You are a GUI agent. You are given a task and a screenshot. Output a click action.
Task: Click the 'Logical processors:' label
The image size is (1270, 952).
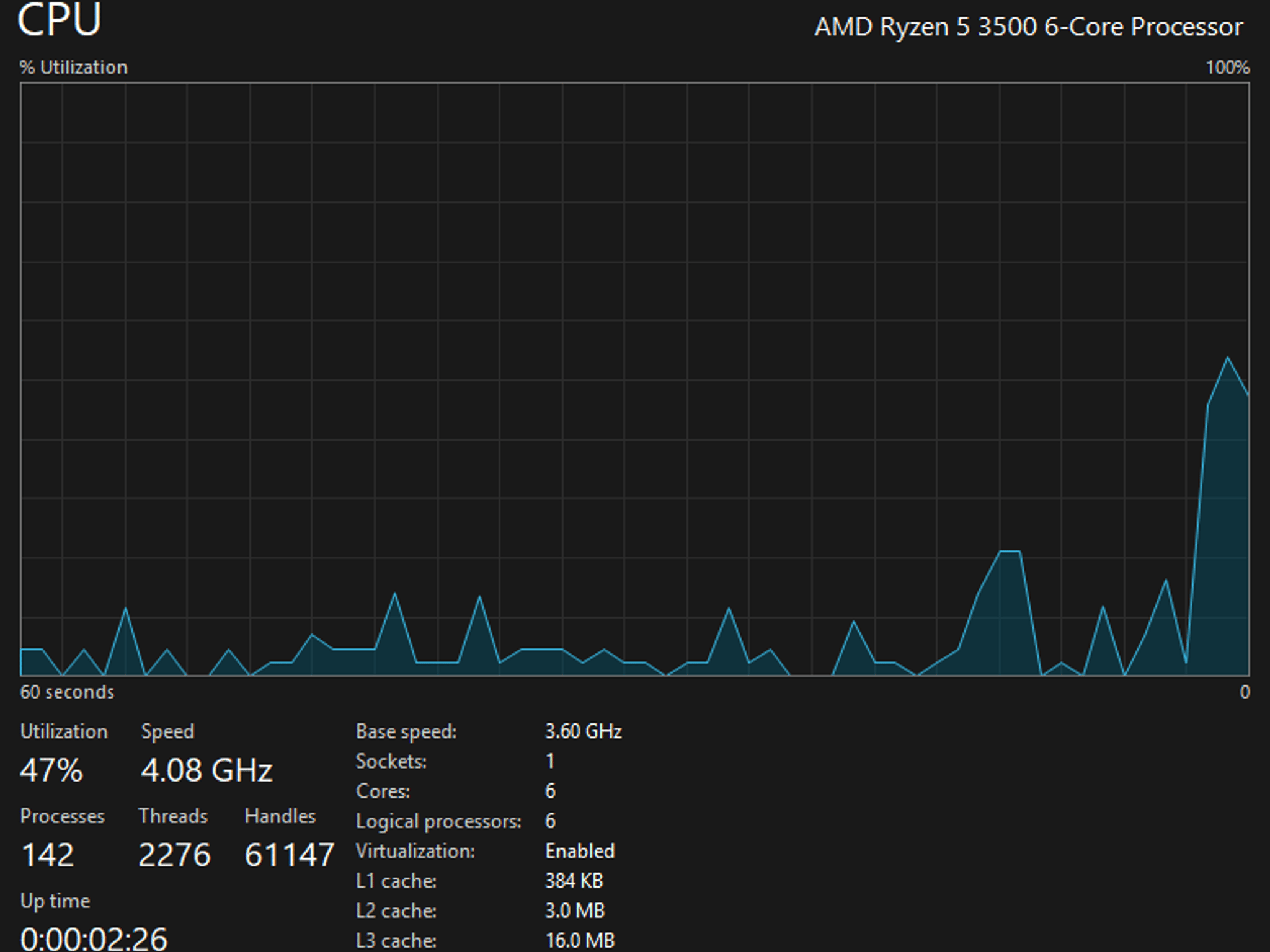[438, 822]
